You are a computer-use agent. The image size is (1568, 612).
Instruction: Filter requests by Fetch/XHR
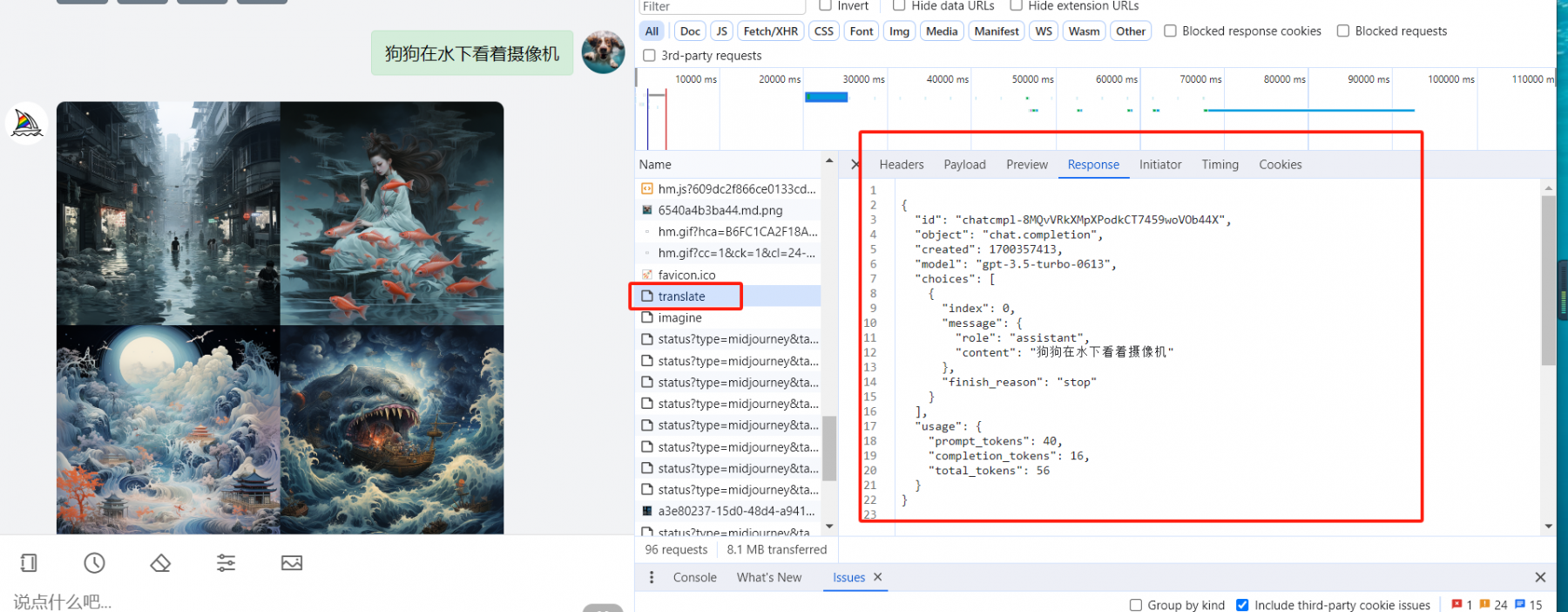coord(770,31)
